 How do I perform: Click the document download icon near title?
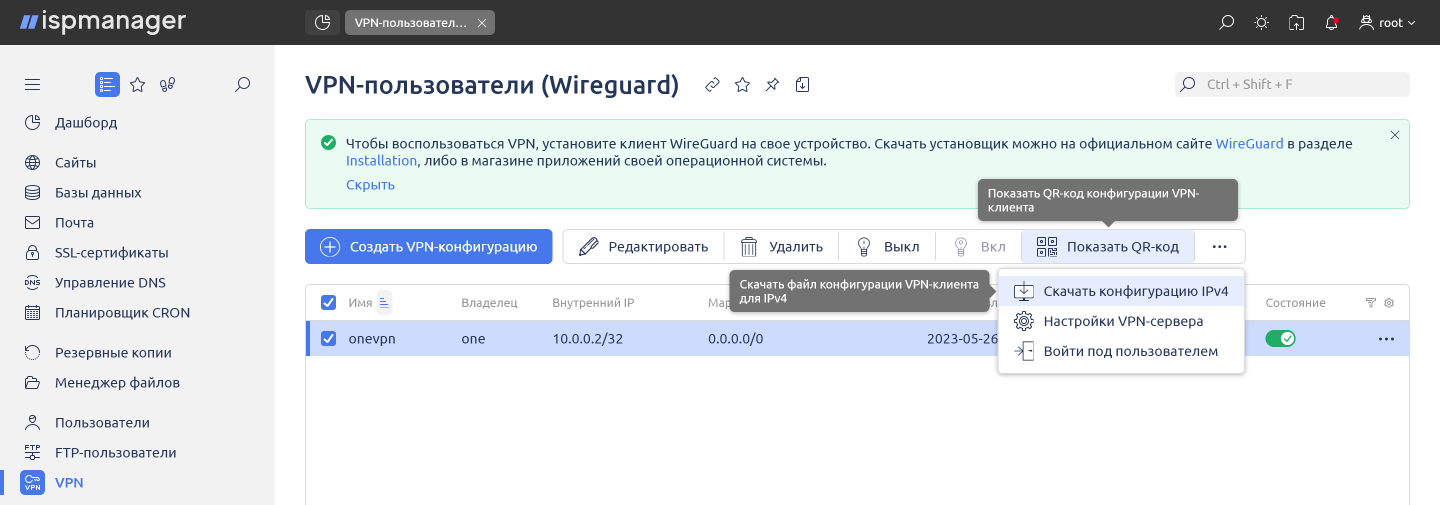802,85
